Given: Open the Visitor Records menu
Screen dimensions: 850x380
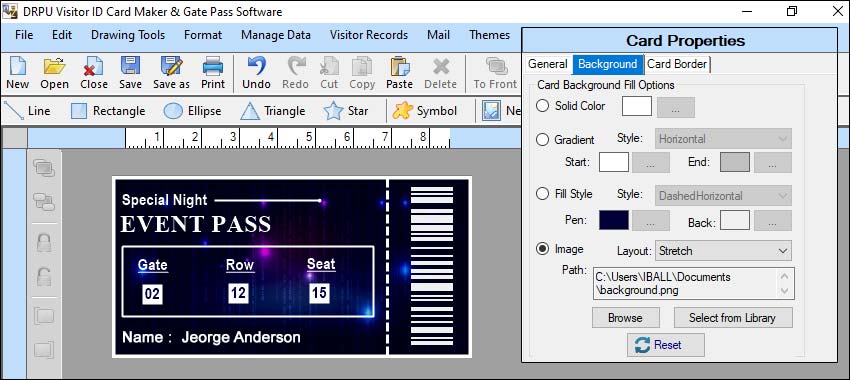Looking at the screenshot, I should [369, 35].
